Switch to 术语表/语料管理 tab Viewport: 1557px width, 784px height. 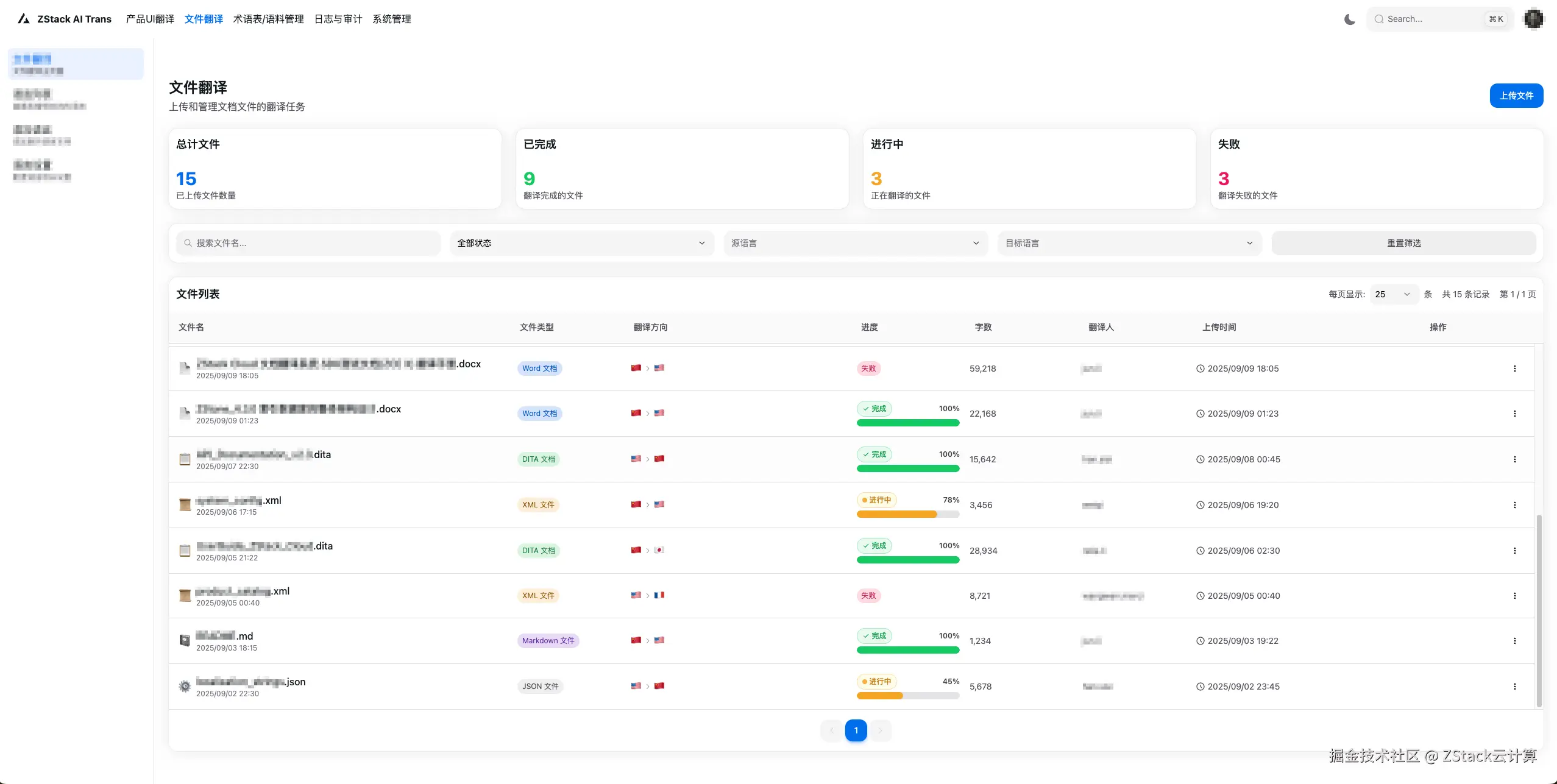pos(268,19)
